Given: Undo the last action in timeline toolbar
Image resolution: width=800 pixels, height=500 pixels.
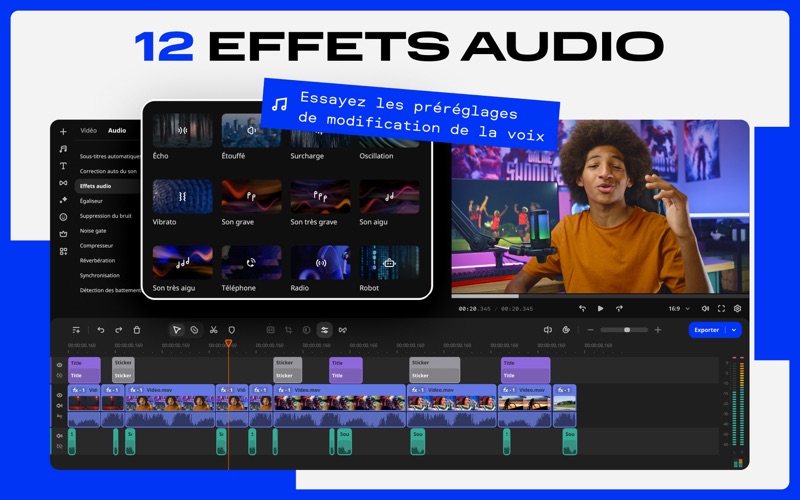Looking at the screenshot, I should 101,330.
